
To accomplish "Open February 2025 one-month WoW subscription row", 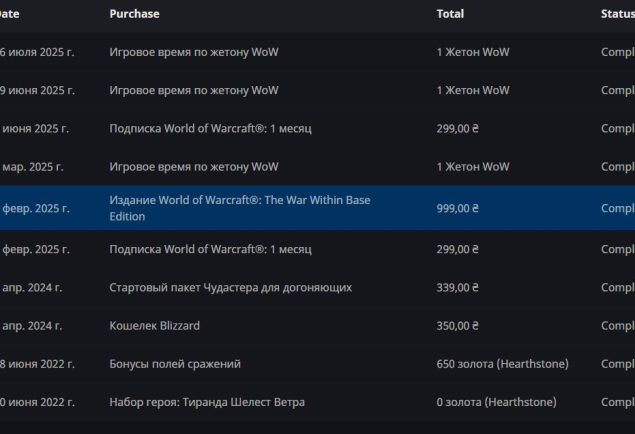I will [318, 249].
